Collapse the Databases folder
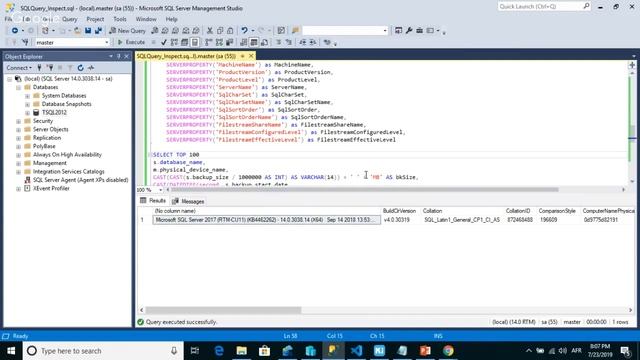This screenshot has width=640, height=360. tap(18, 87)
